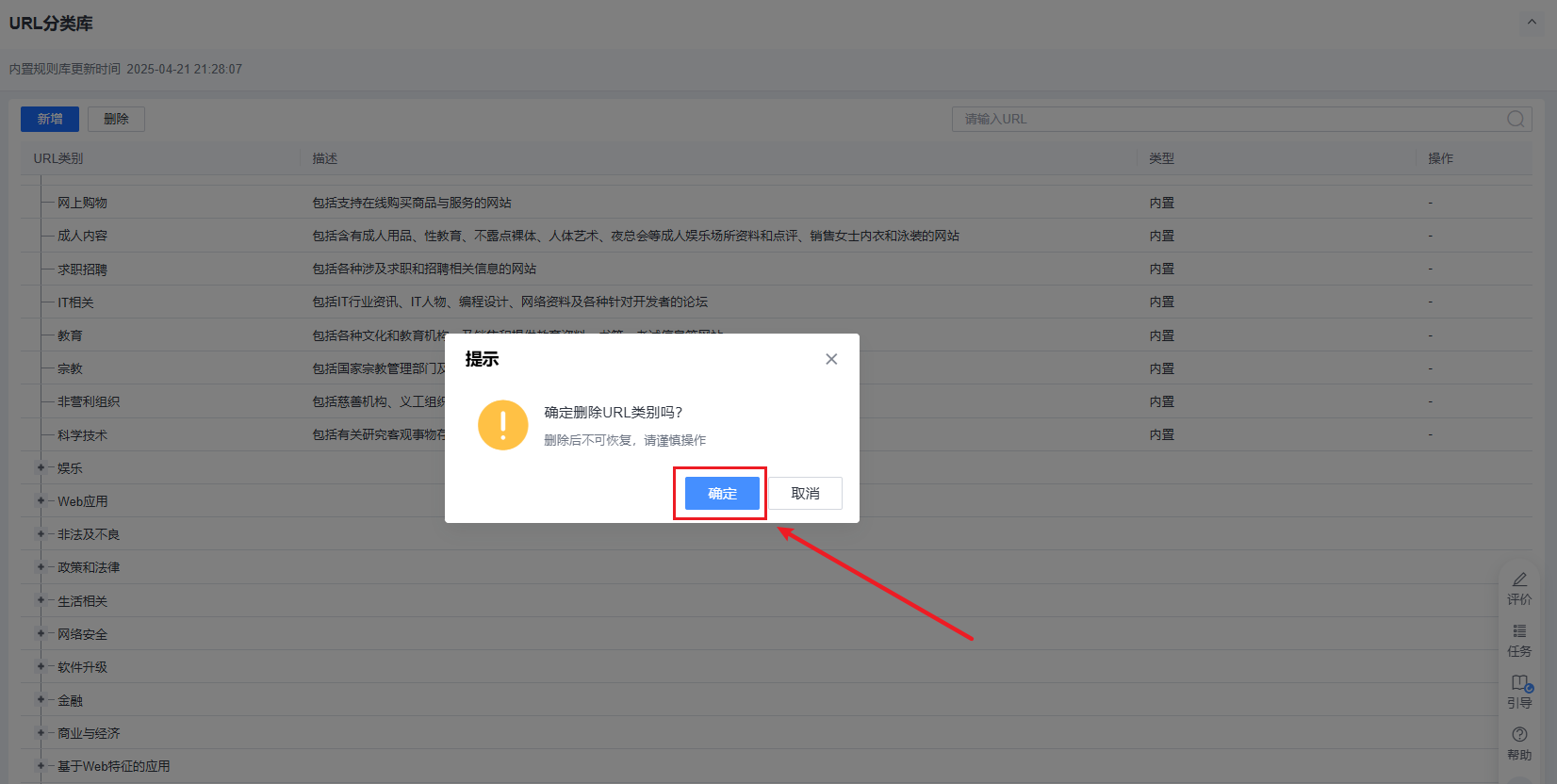Click the 金融 category label
1557x784 pixels.
(70, 699)
